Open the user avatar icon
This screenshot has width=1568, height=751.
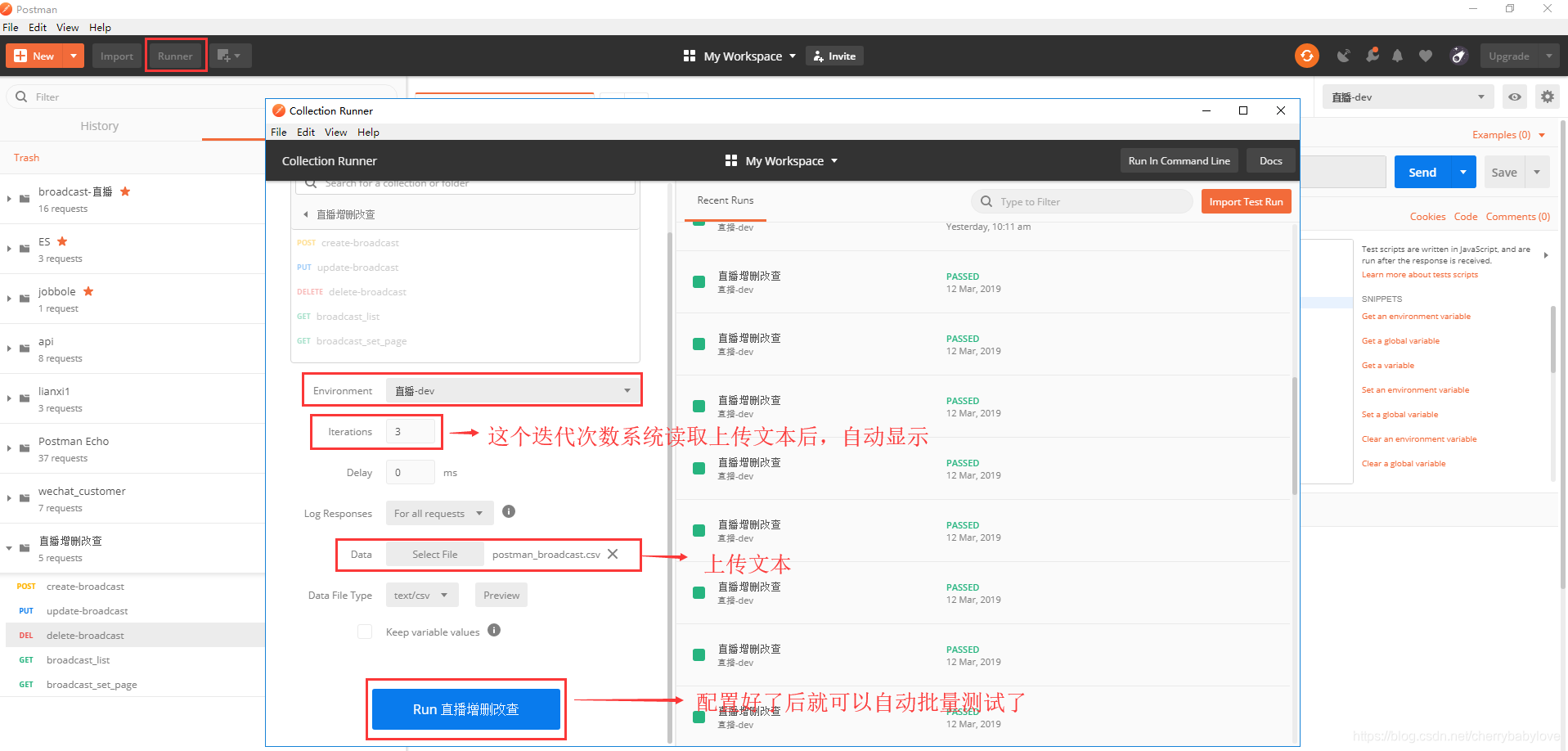(1458, 56)
